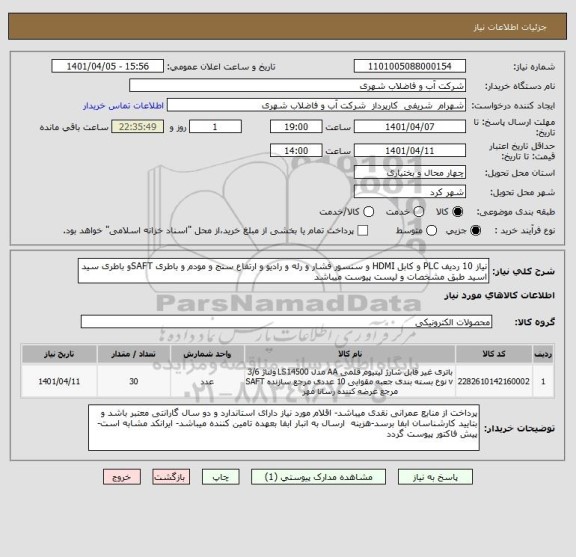The height and width of the screenshot is (557, 576).
Task: Click price validity time 14:00
Action: tap(296, 151)
